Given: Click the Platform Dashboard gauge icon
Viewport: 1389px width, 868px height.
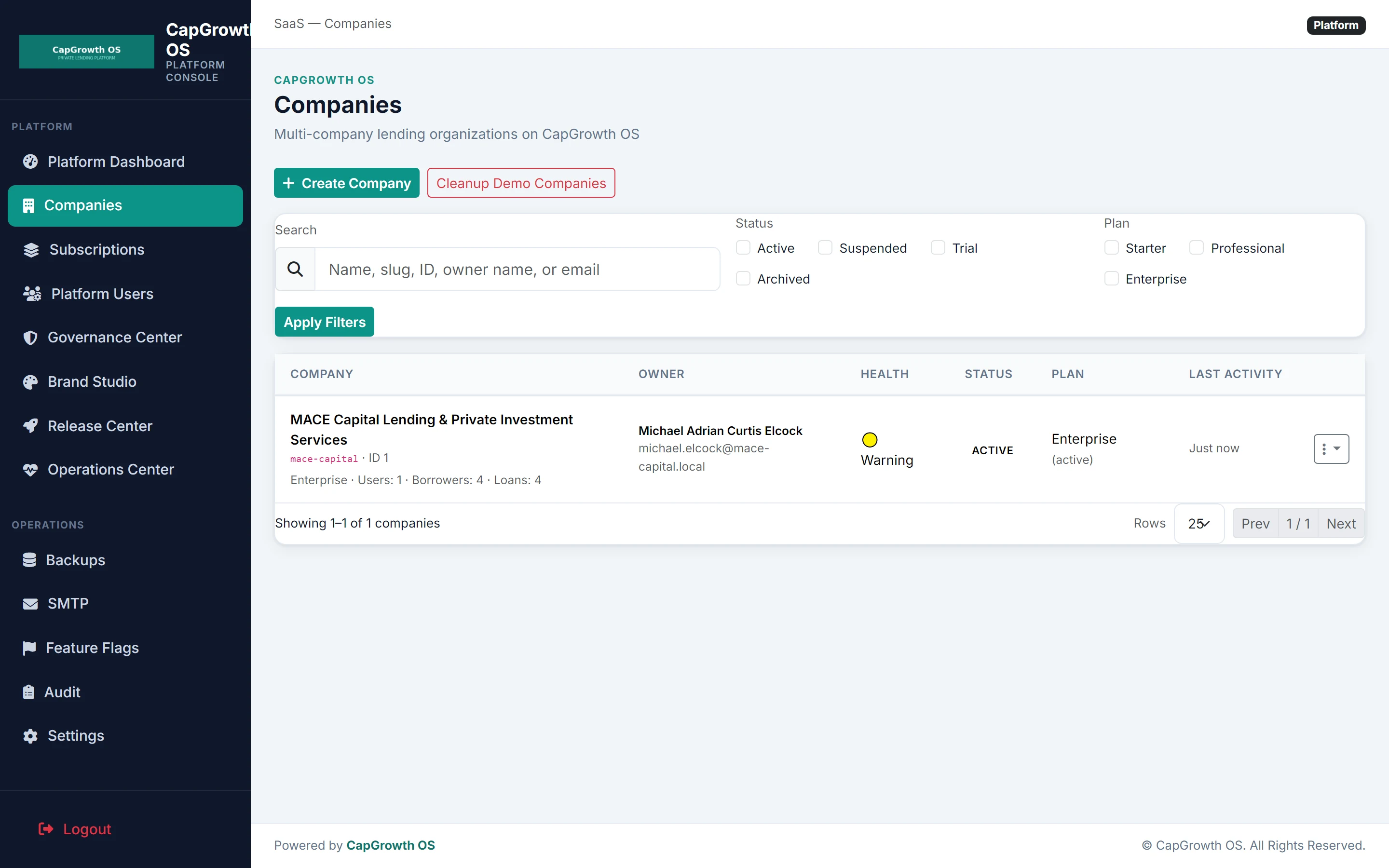Looking at the screenshot, I should coord(30,162).
